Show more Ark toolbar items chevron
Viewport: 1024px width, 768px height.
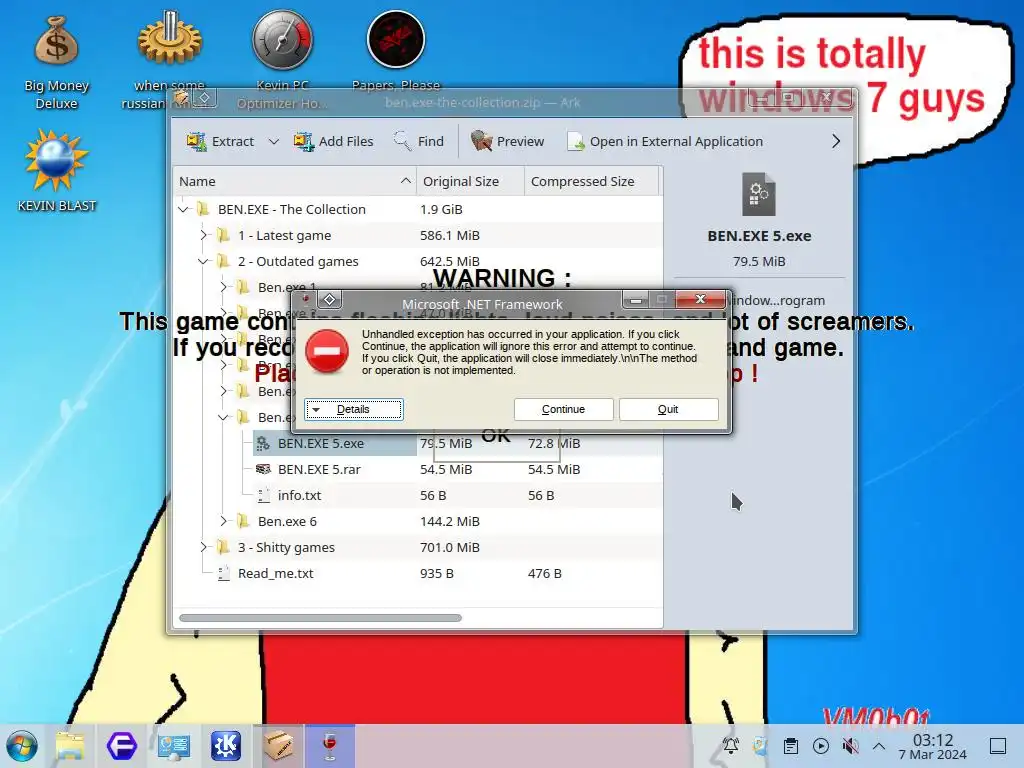[x=836, y=141]
